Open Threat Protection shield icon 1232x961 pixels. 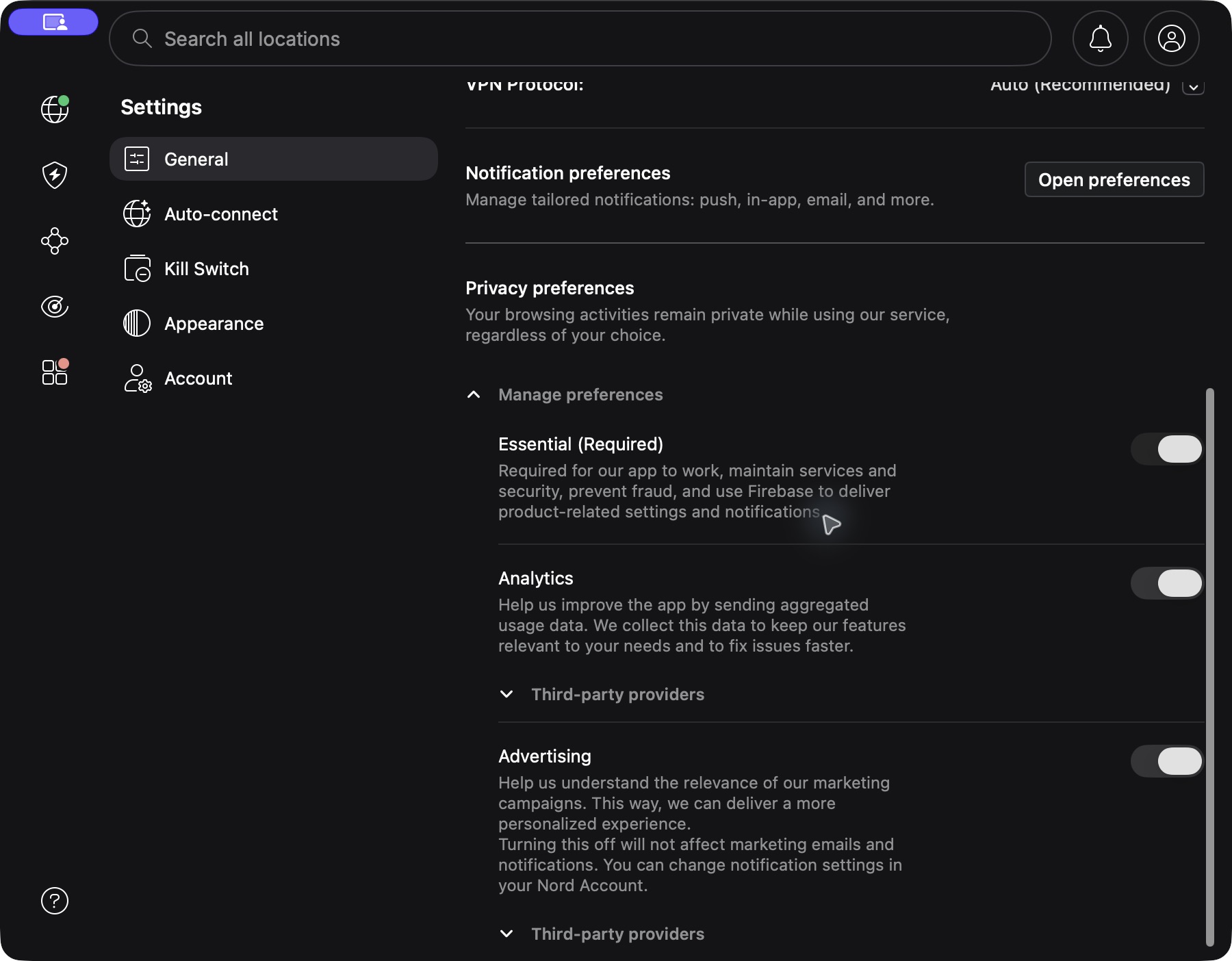[55, 175]
